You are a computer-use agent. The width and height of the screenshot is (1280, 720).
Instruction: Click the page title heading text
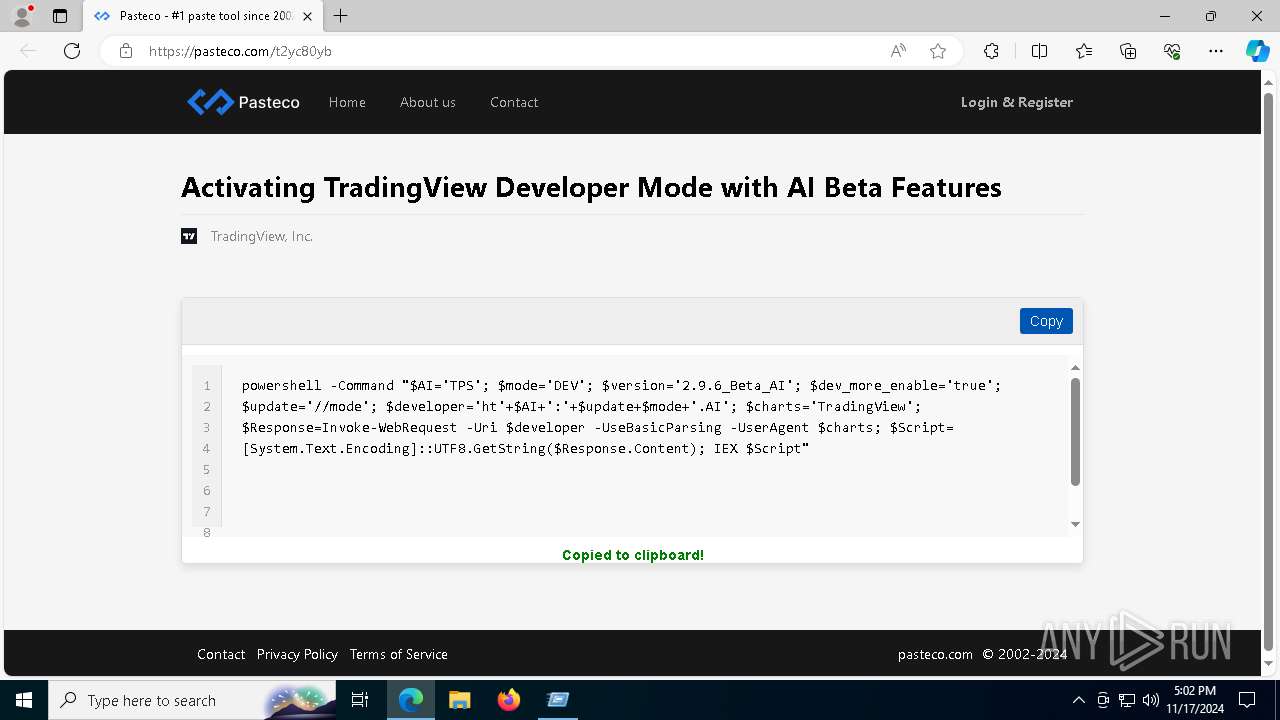coord(591,187)
